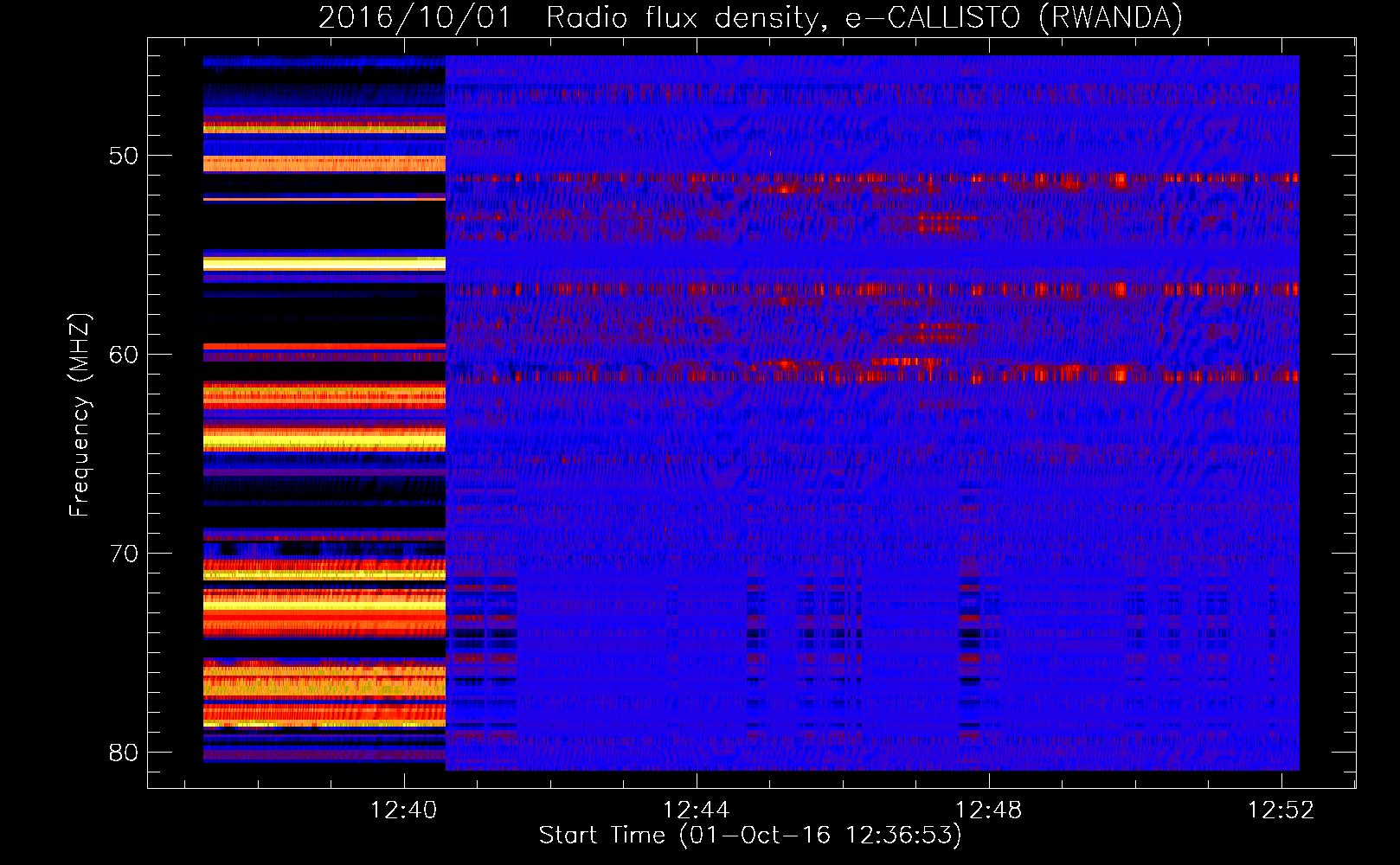Click the 80 frequency tick label
The height and width of the screenshot is (865, 1400).
point(124,753)
